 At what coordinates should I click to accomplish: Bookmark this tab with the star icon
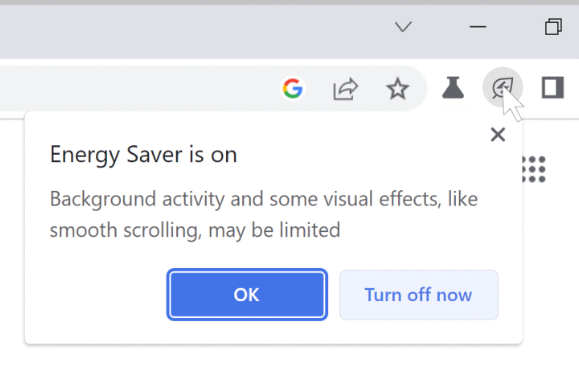coord(397,89)
